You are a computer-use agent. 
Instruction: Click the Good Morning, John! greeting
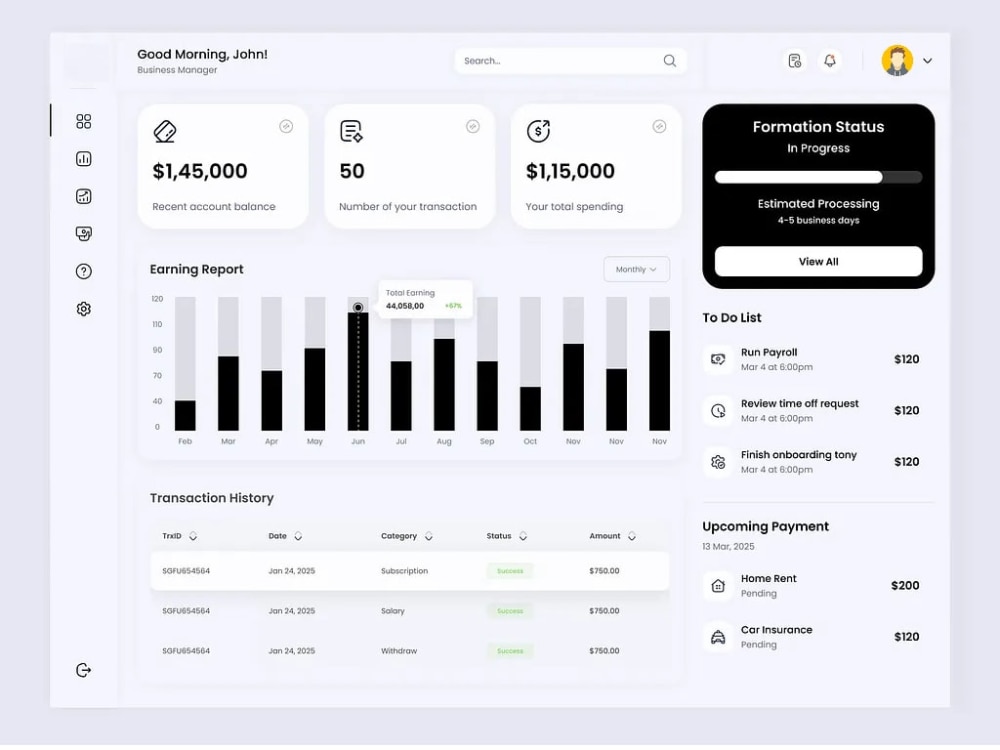(x=202, y=54)
